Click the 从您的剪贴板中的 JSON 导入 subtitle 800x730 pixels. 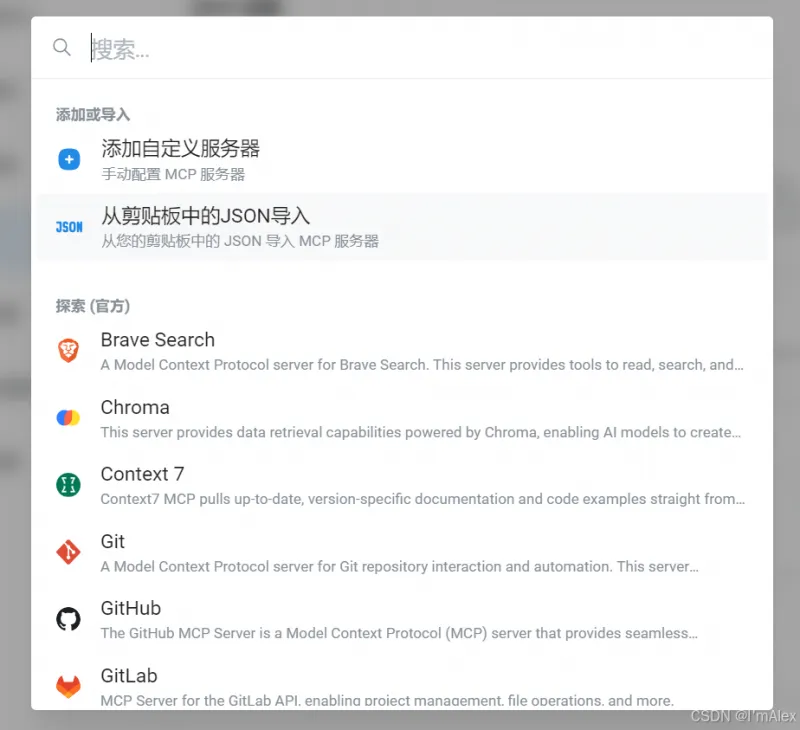click(x=239, y=241)
